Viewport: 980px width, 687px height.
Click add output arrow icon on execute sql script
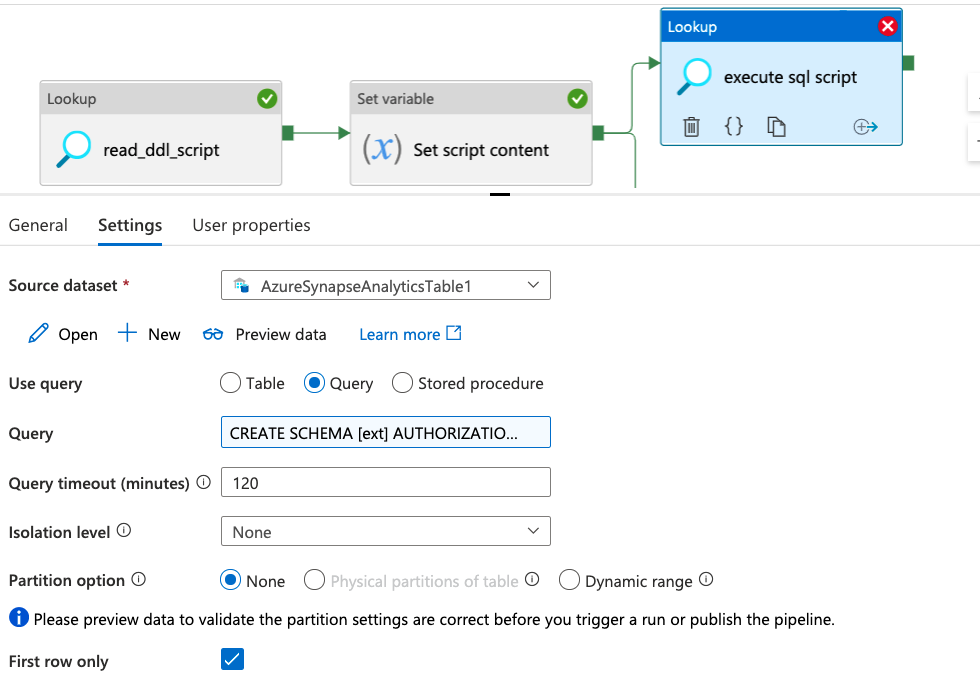pyautogui.click(x=866, y=127)
